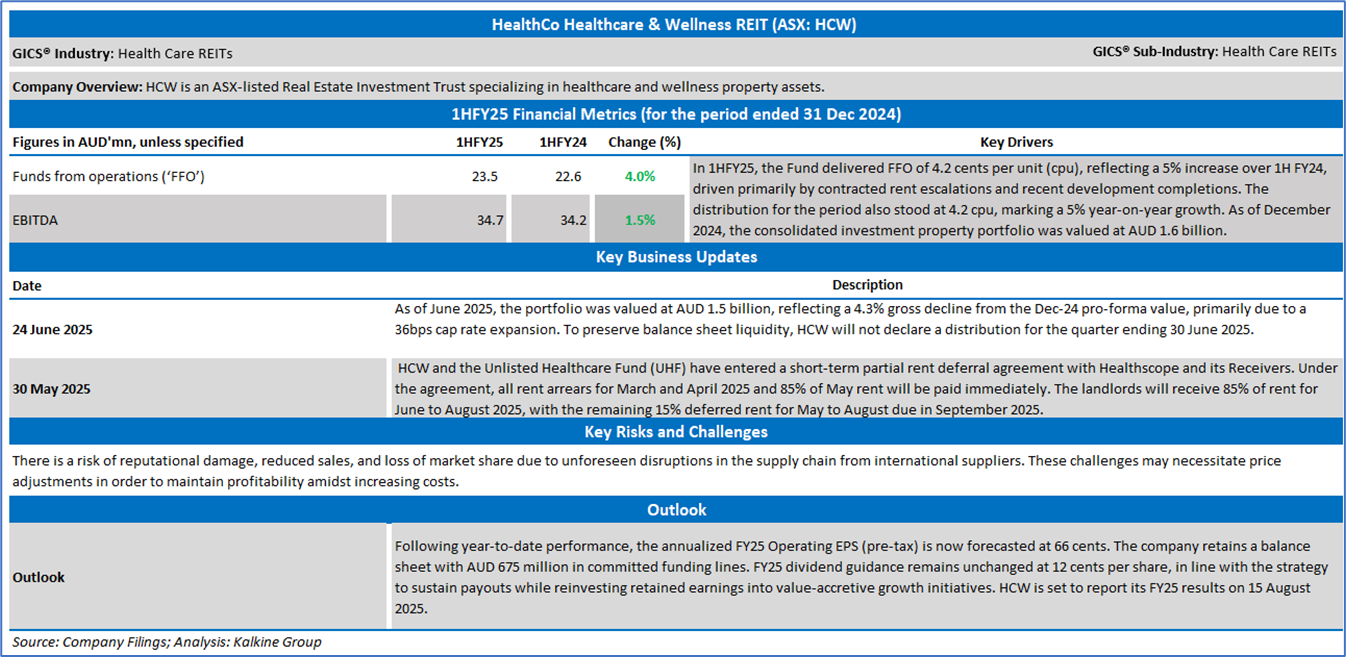Select the Company Overview line
The image size is (1346, 657).
(x=418, y=87)
